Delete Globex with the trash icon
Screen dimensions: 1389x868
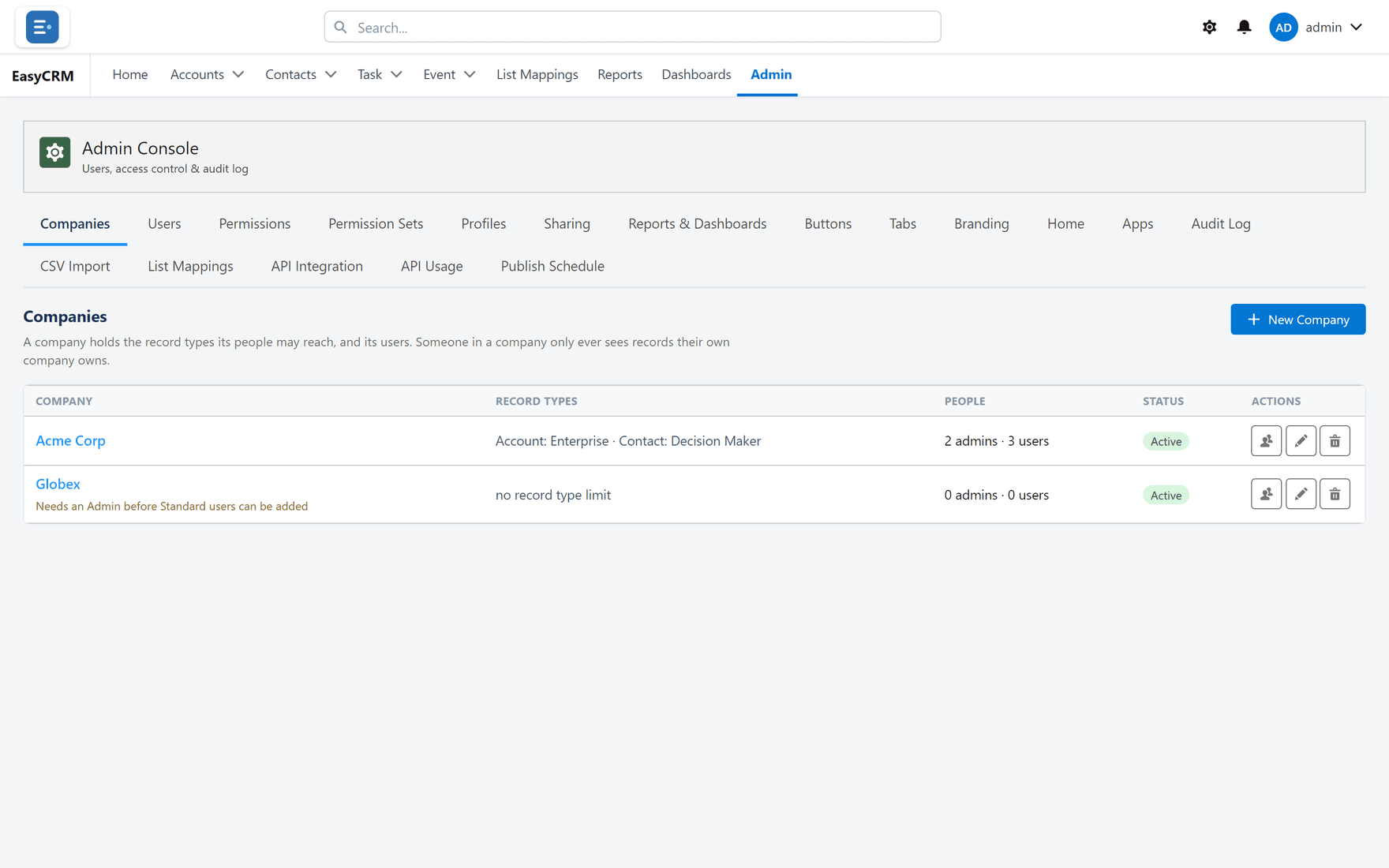[1335, 494]
